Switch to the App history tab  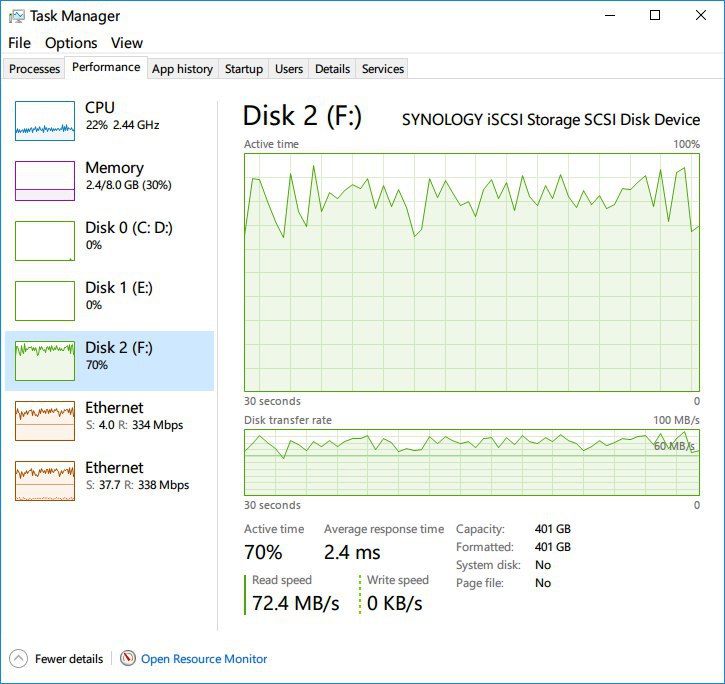(182, 69)
